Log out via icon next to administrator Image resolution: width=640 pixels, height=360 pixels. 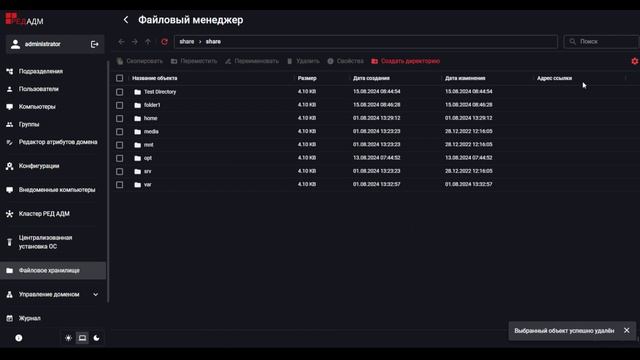point(94,44)
